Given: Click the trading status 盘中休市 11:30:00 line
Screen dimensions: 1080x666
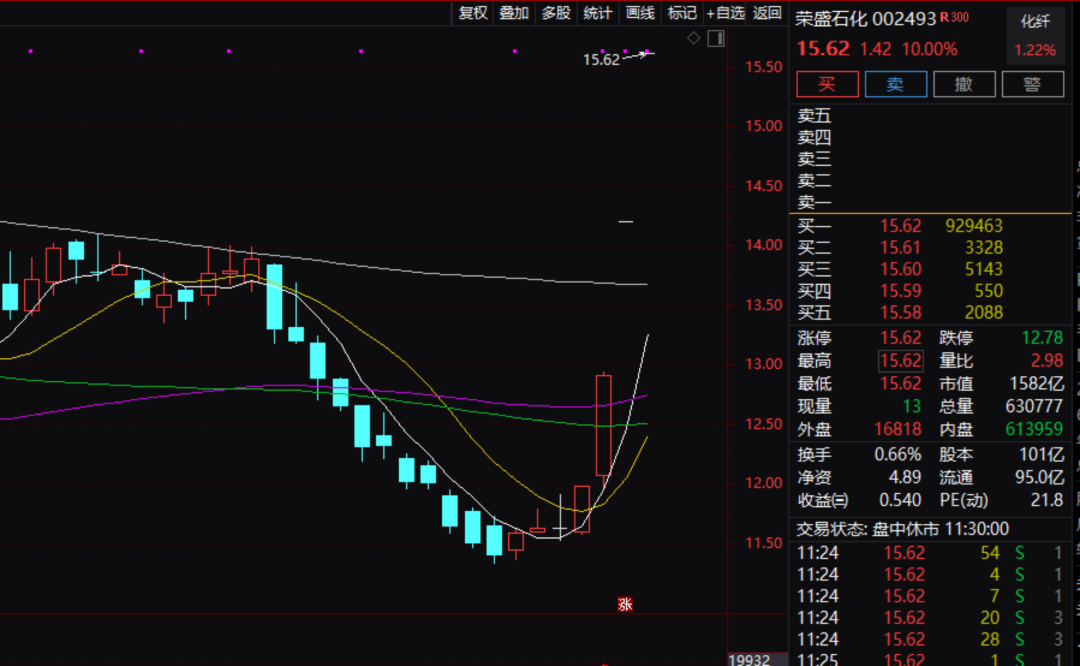Looking at the screenshot, I should (903, 529).
